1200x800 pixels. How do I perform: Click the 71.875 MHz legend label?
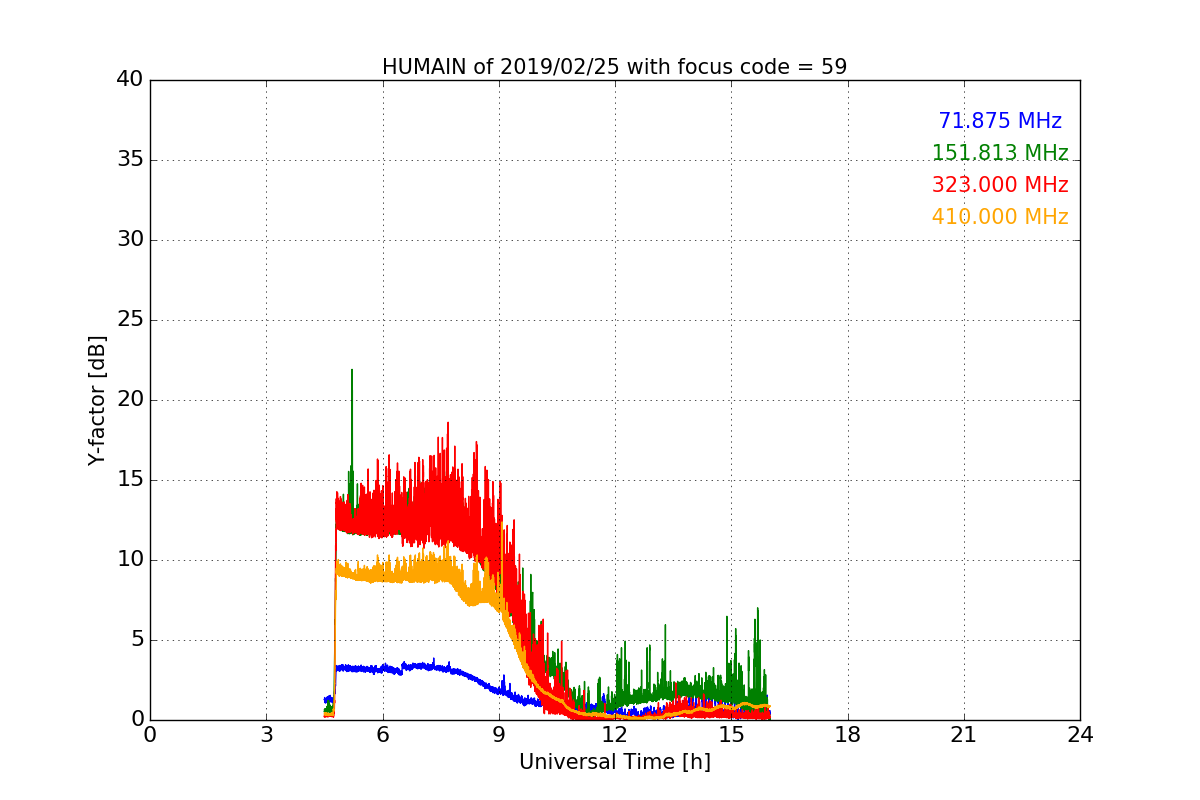point(1000,121)
